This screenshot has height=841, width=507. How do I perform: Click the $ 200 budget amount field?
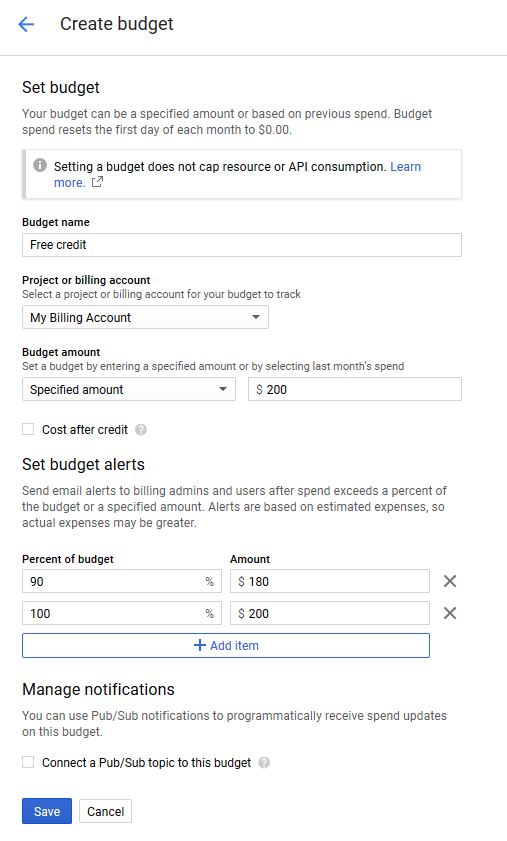tap(355, 389)
